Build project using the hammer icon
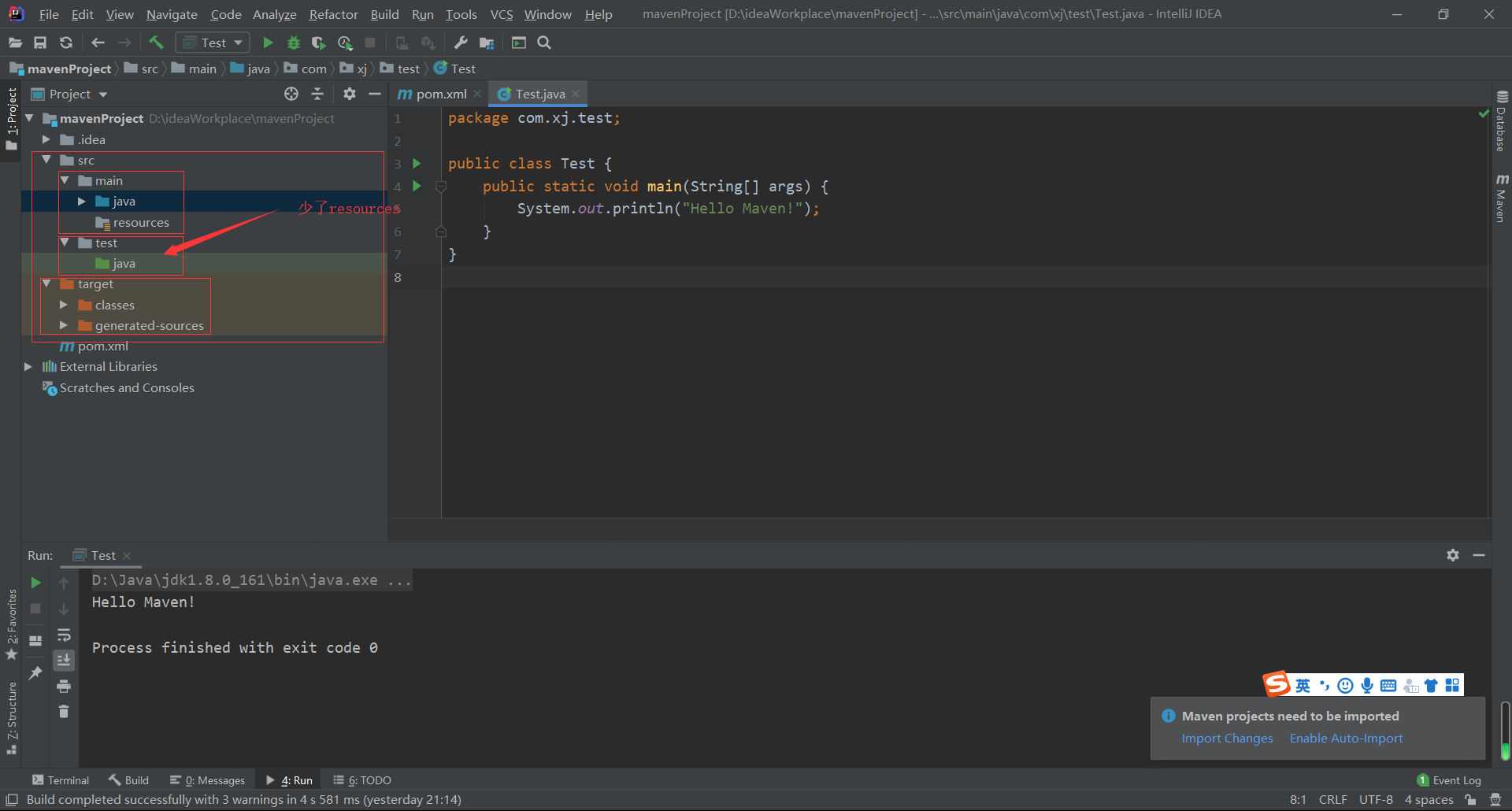 [x=156, y=43]
